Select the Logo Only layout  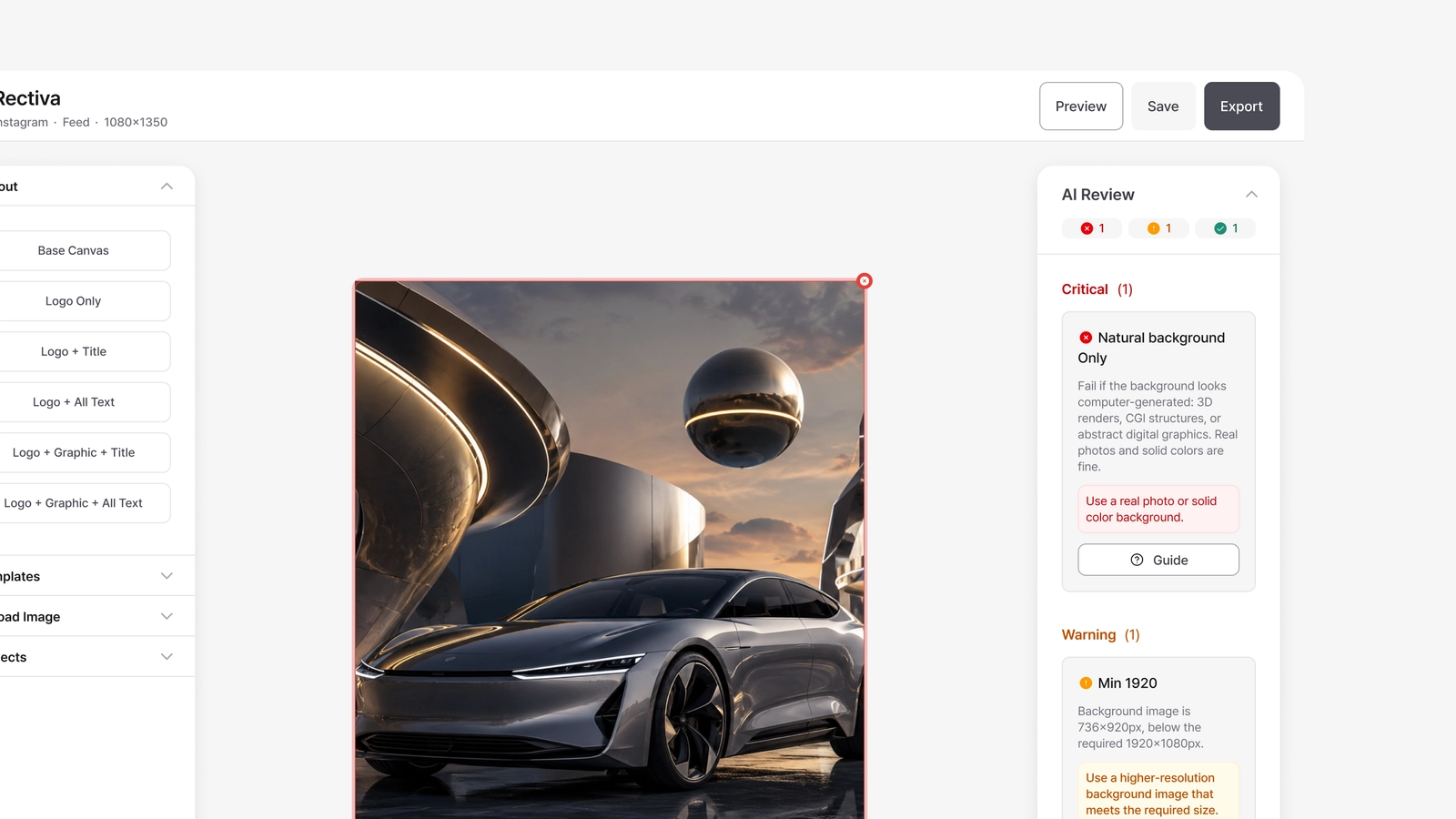click(74, 301)
